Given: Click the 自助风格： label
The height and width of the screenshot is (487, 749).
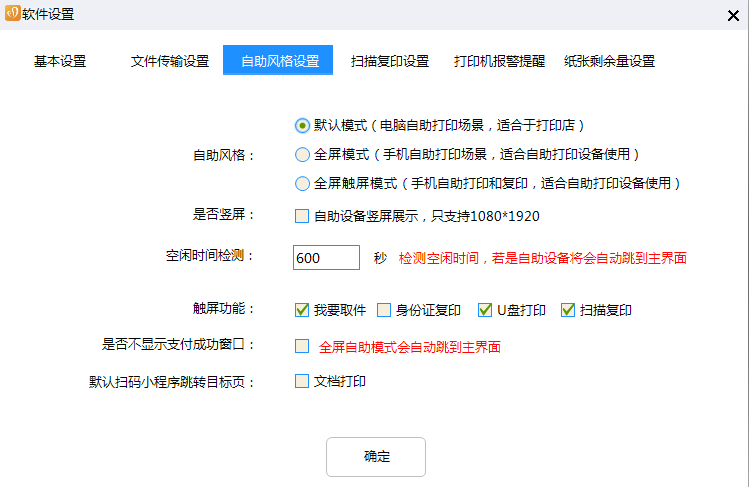Looking at the screenshot, I should point(224,155).
